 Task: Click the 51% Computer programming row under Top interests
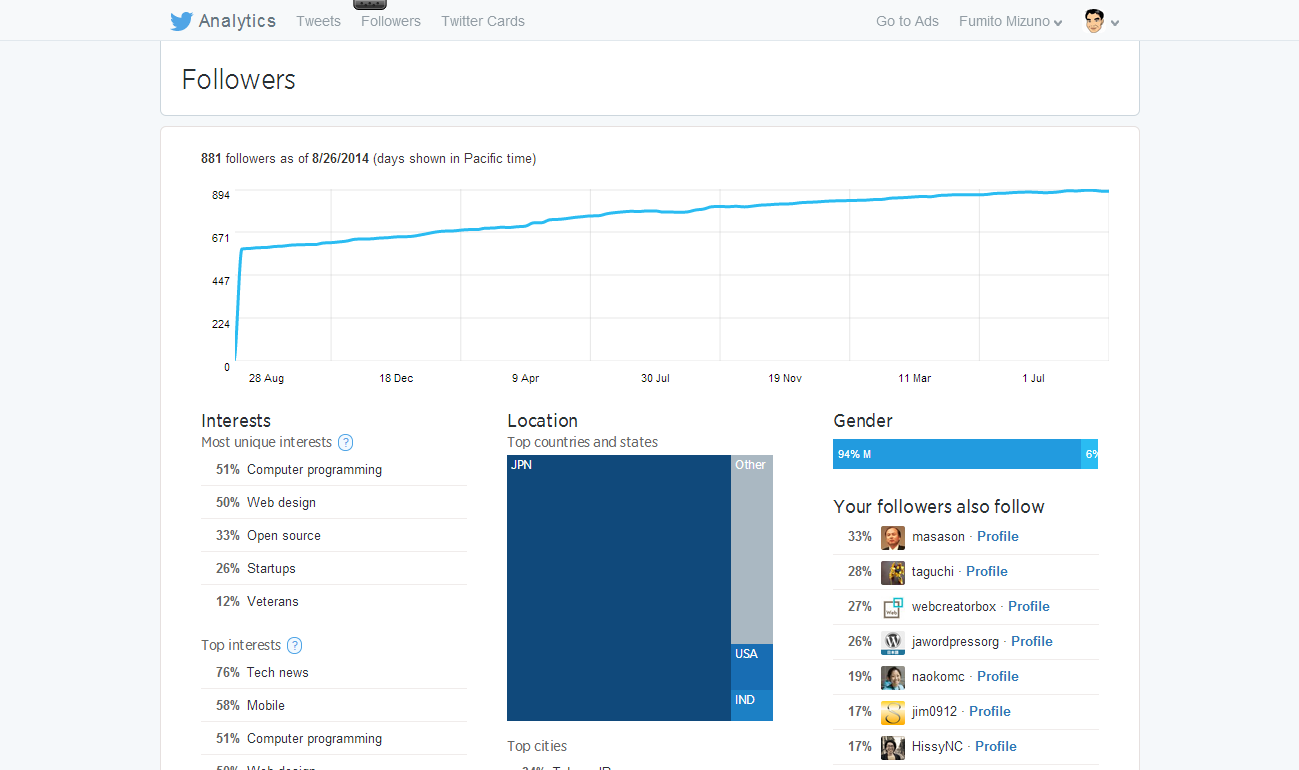[334, 739]
